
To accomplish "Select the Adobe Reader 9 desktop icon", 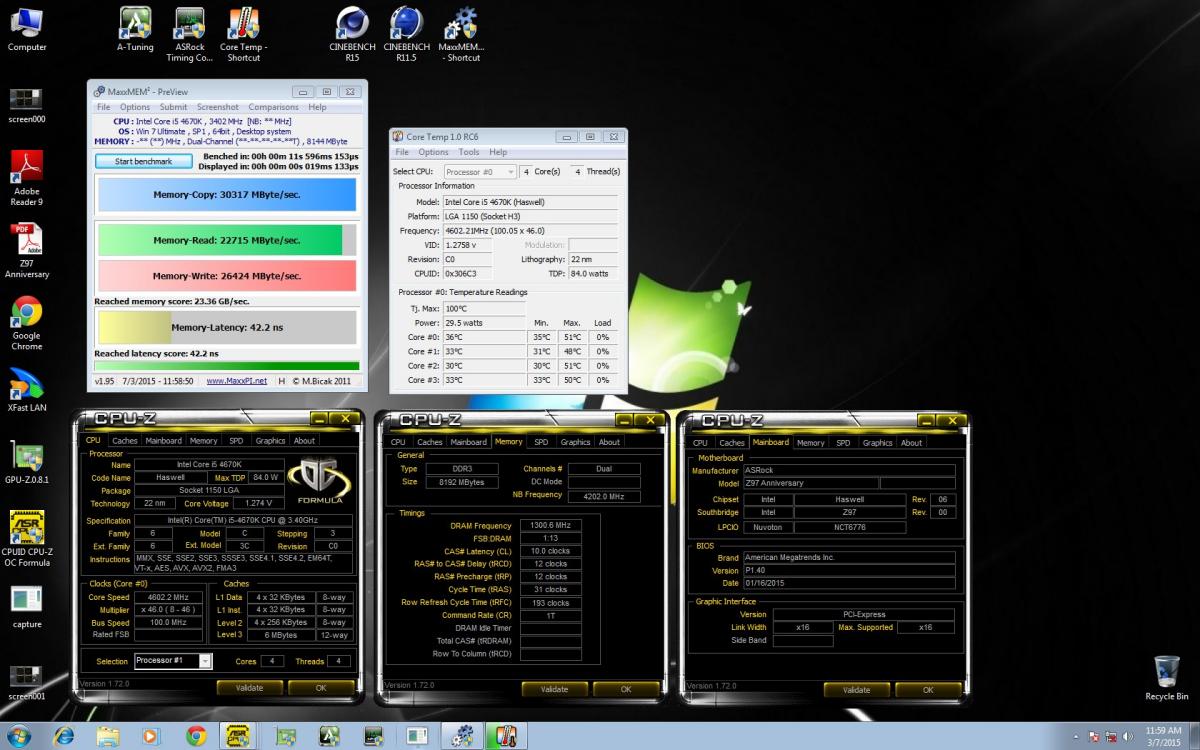I will pyautogui.click(x=27, y=178).
